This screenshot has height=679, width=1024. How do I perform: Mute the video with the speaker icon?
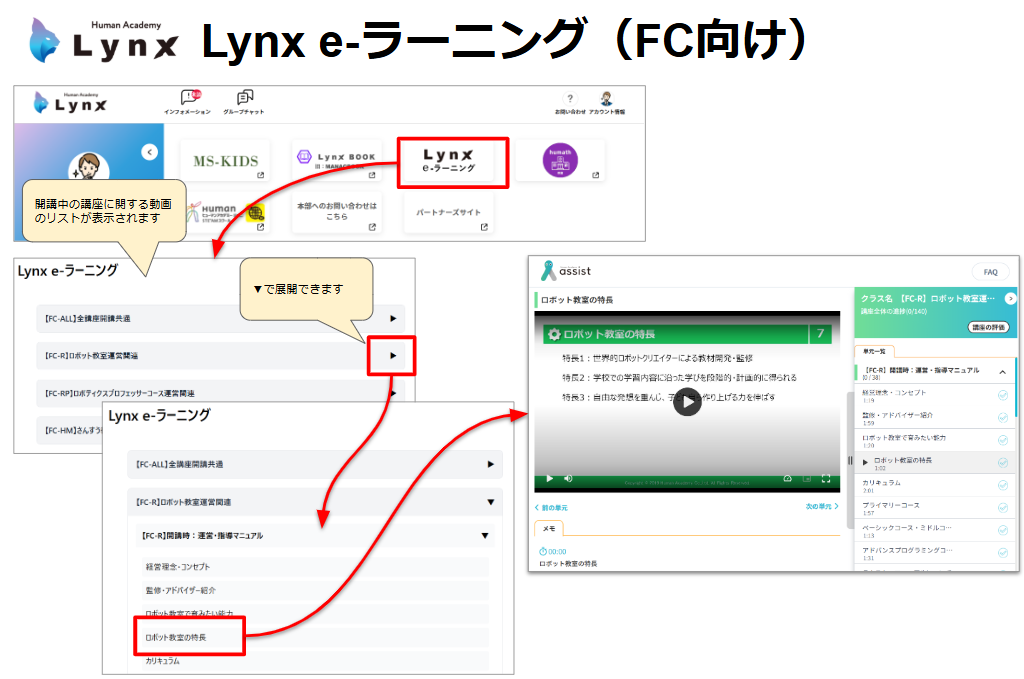pos(568,479)
